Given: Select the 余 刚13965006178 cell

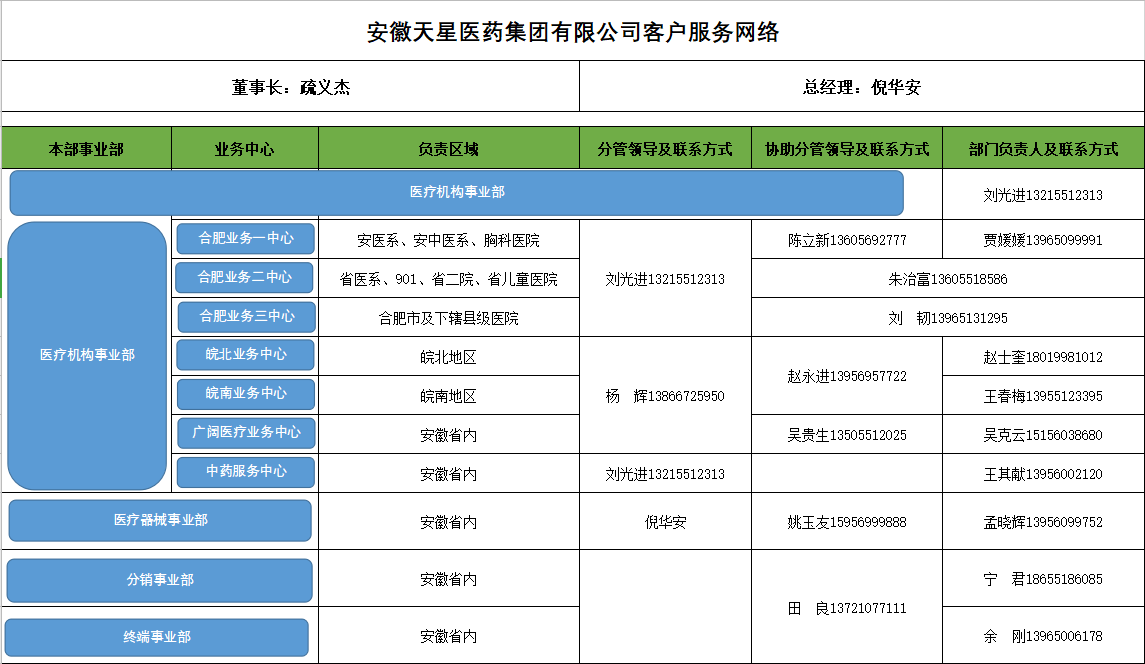Looking at the screenshot, I should tap(1043, 636).
